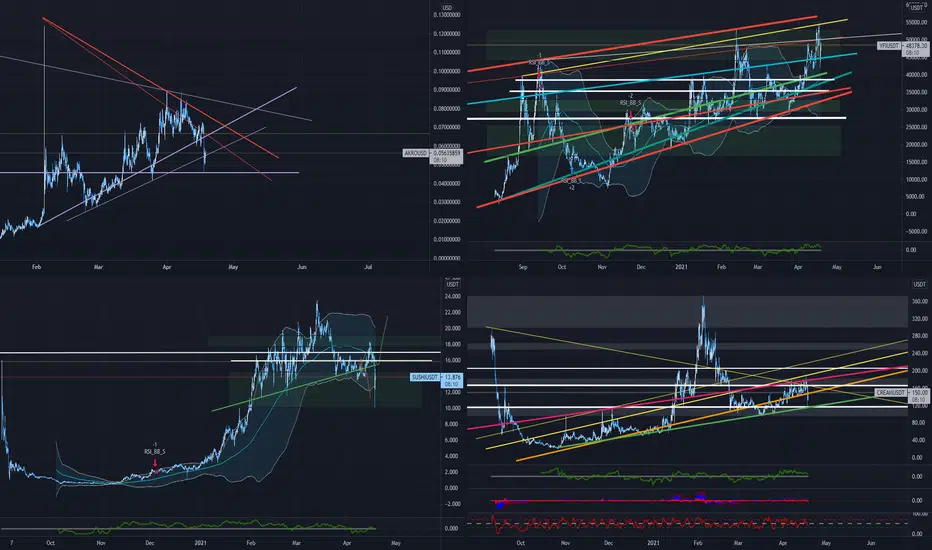
Task: Click Dec on the SUSHIUSDT time axis
Action: point(150,543)
